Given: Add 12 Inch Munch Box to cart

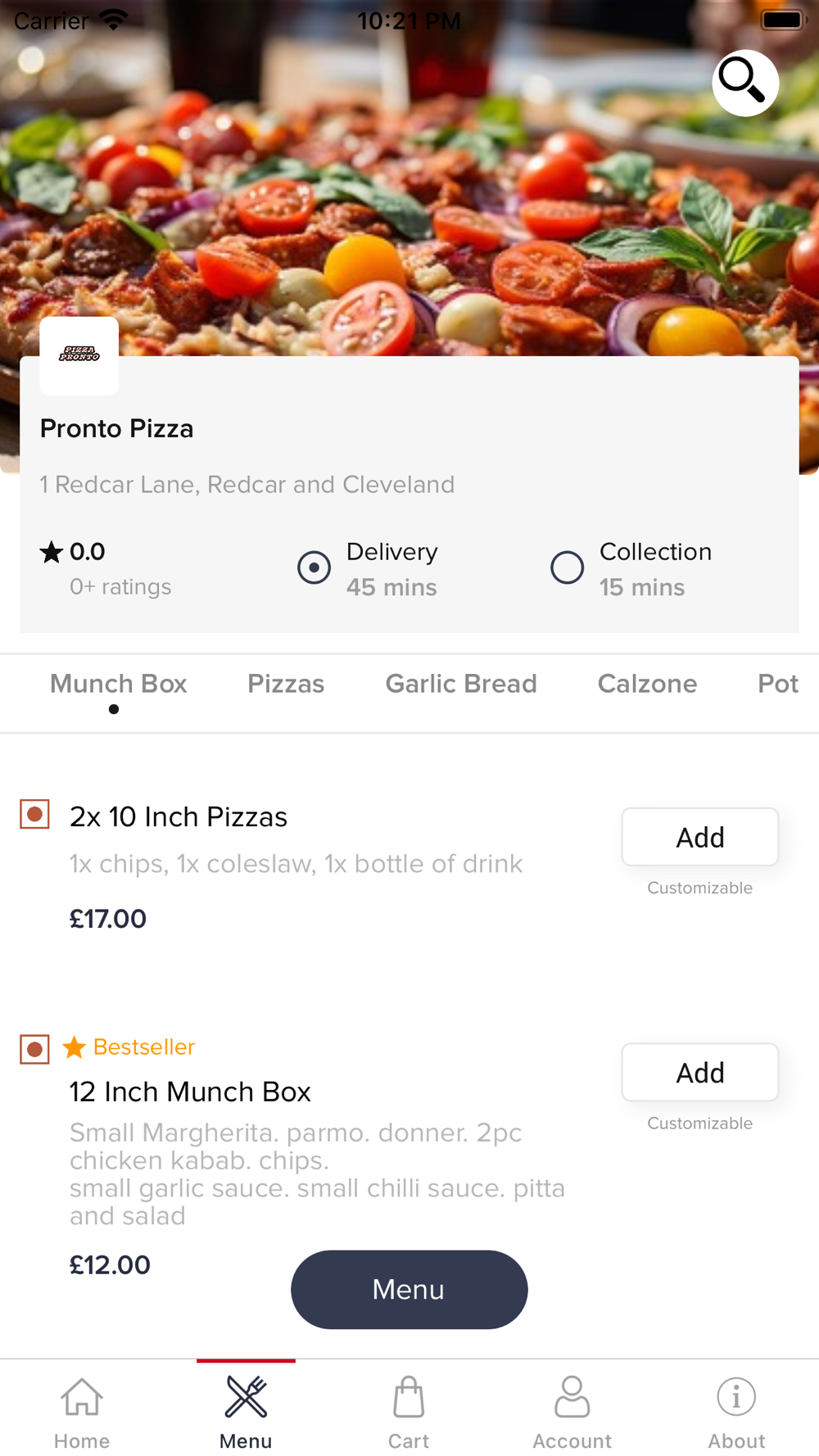Looking at the screenshot, I should pyautogui.click(x=699, y=1072).
